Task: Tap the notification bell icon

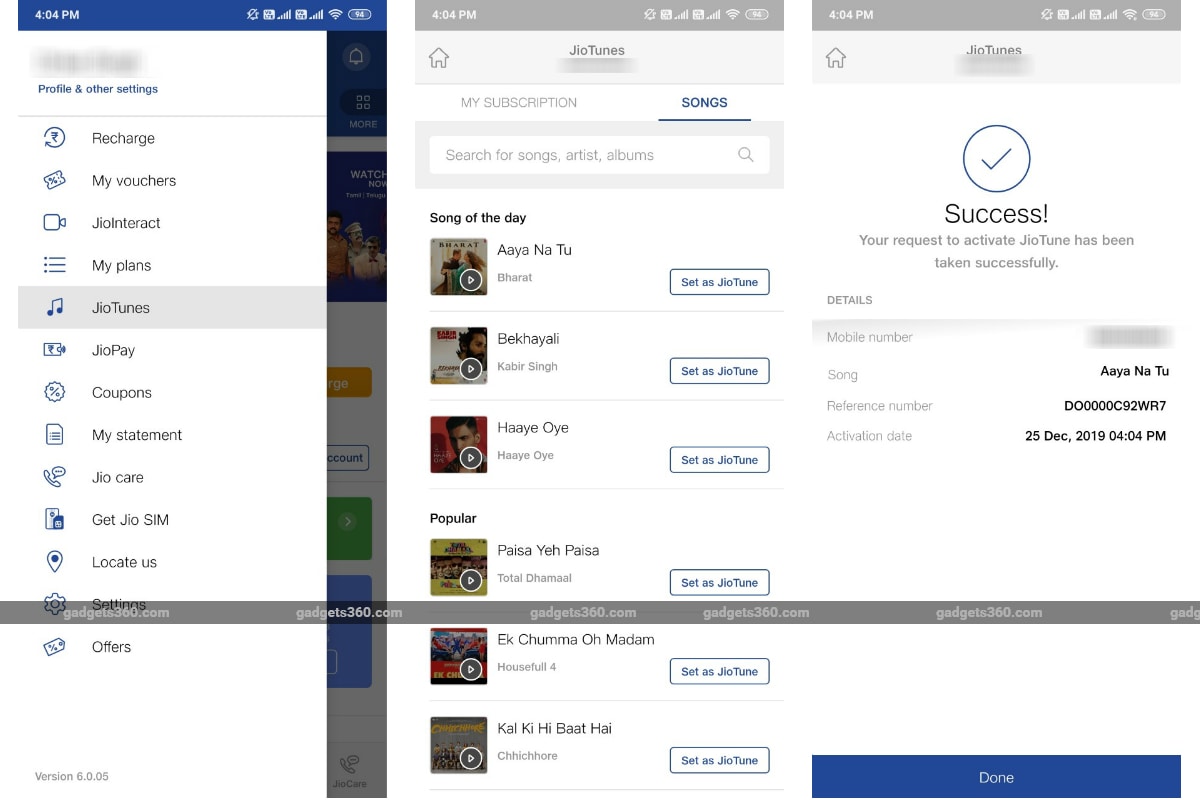Action: click(x=355, y=57)
